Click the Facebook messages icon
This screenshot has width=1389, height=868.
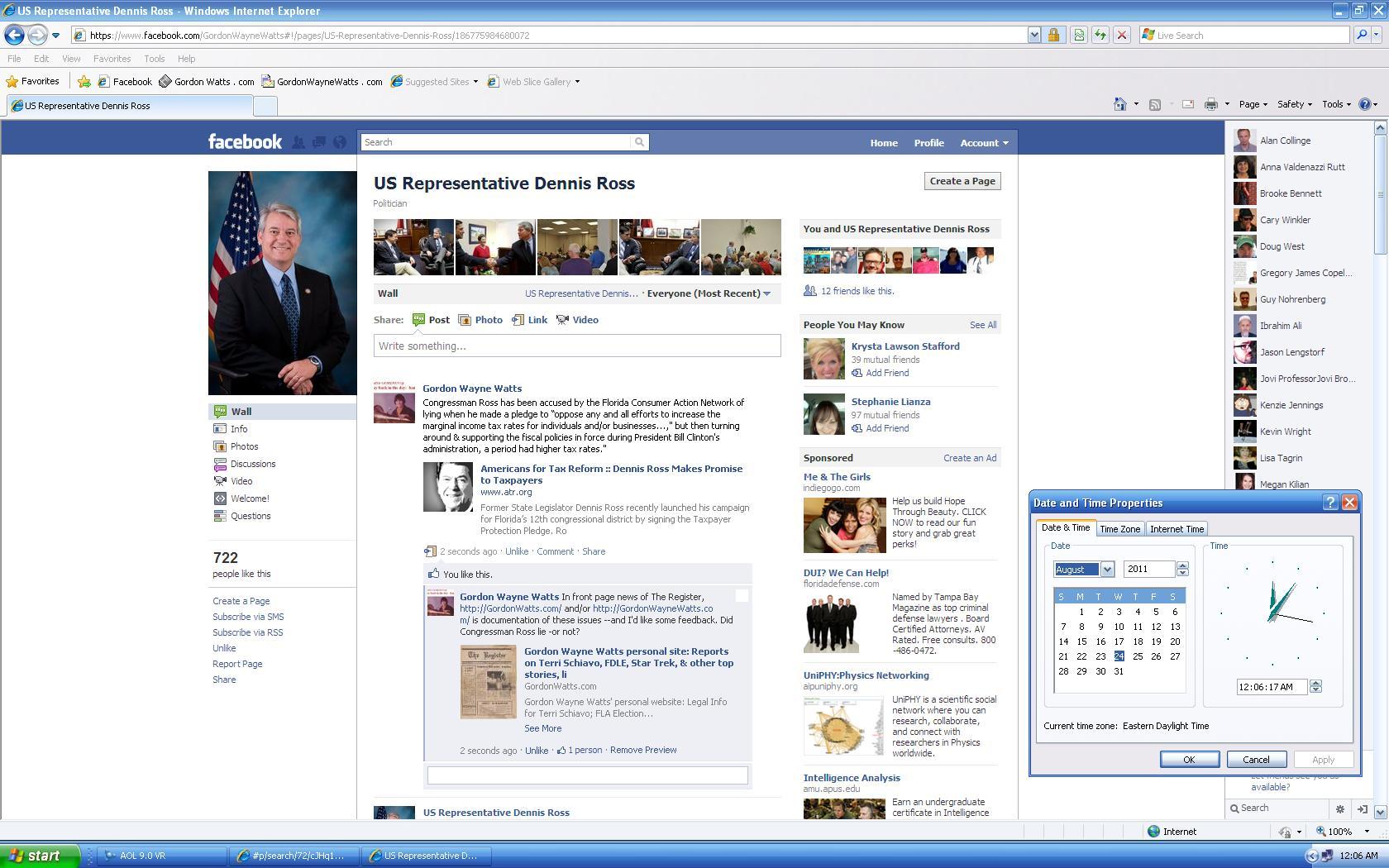[319, 142]
